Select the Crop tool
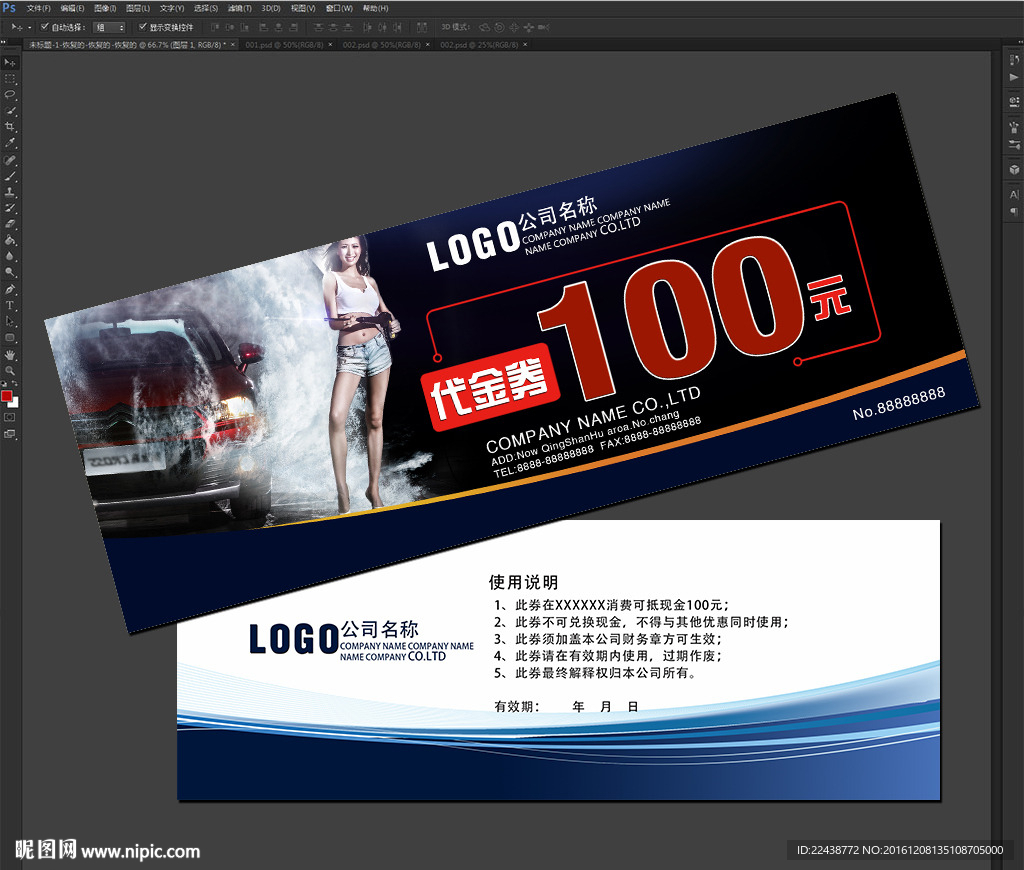The image size is (1024, 870). 10,127
